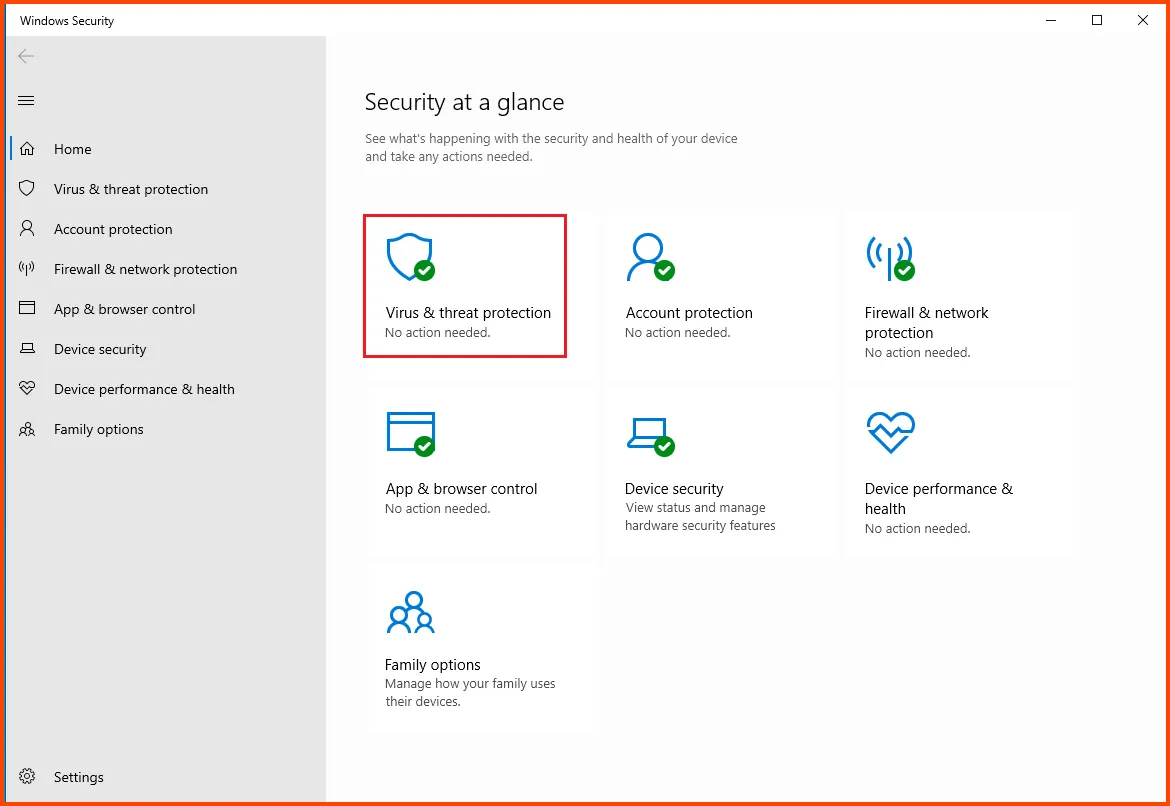Click the person icon beside Account protection in sidebar
This screenshot has height=806, width=1170.
27,228
